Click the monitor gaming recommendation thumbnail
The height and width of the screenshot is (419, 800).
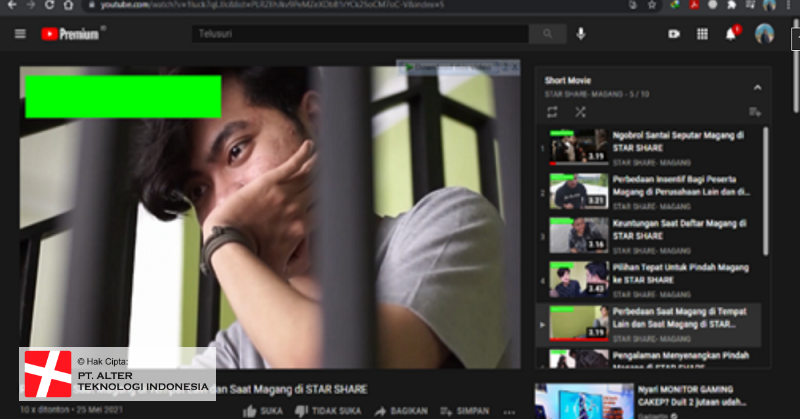click(584, 401)
